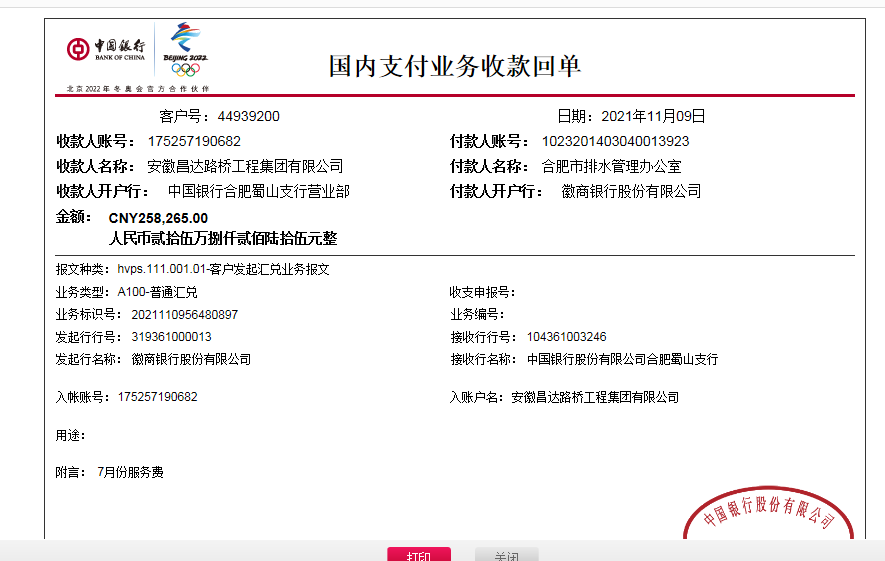
Task: Click the Bank of China logo
Action: coord(106,49)
